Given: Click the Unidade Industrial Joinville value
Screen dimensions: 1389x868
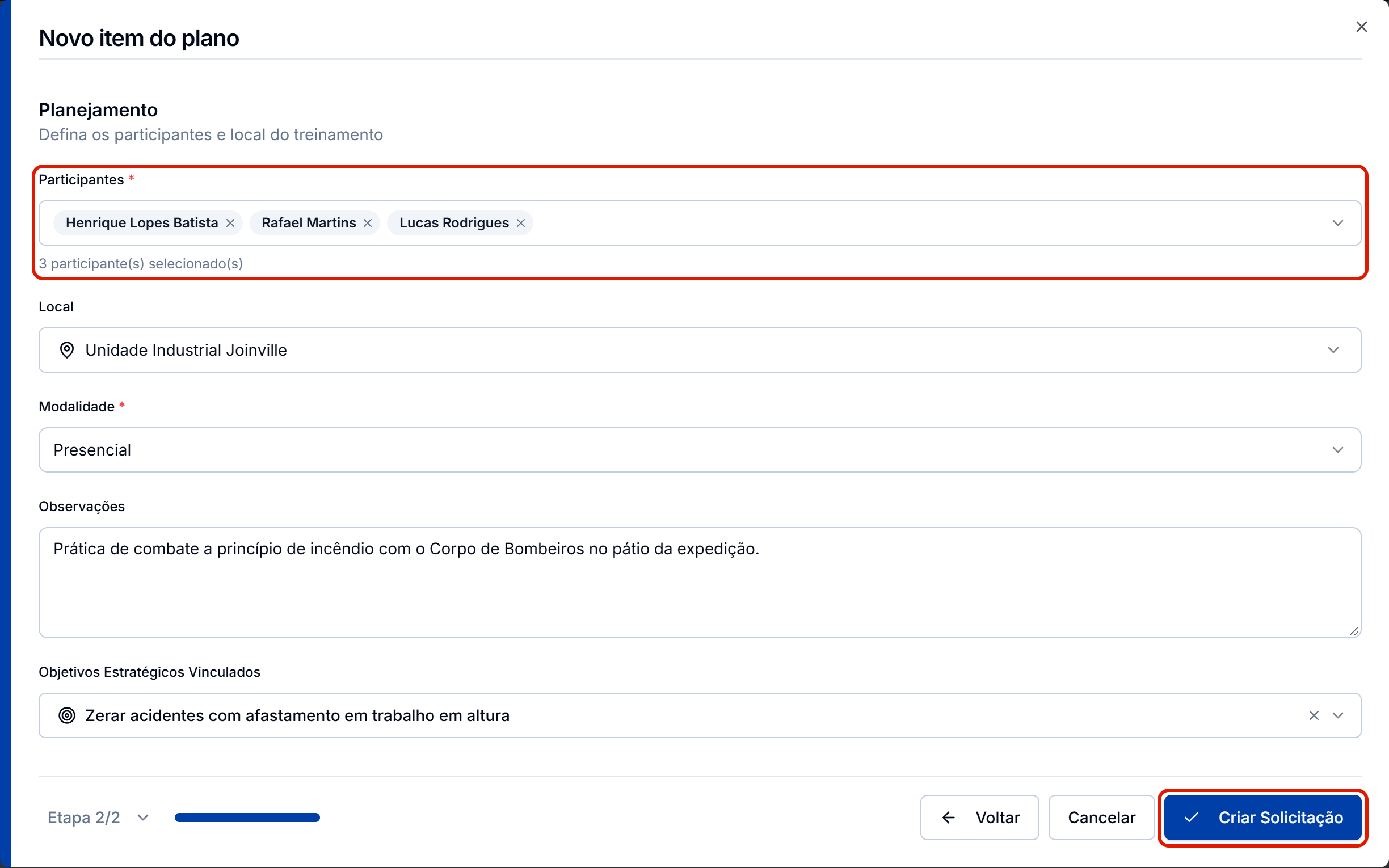Looking at the screenshot, I should coord(186,350).
